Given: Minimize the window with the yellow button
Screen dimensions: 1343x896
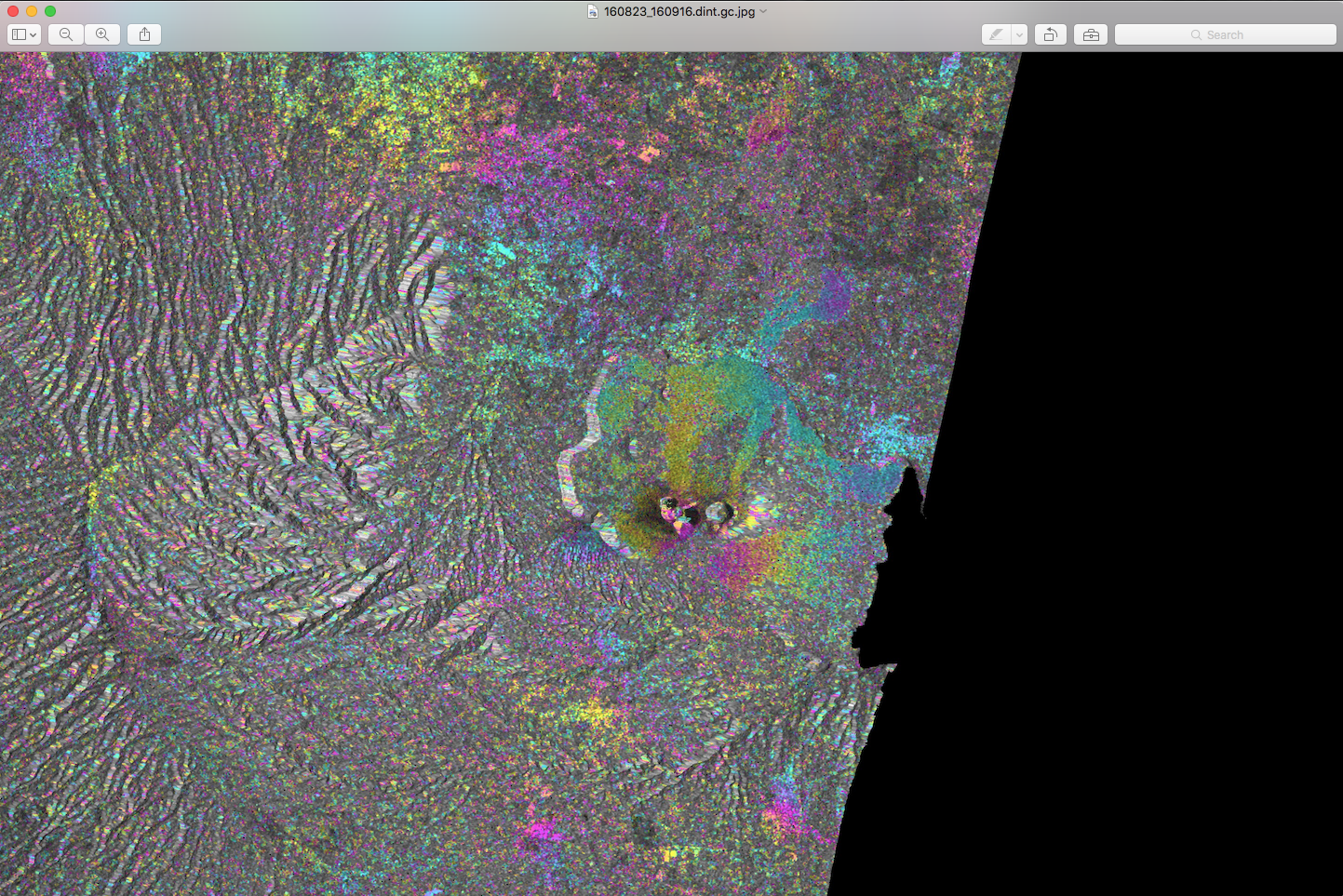Looking at the screenshot, I should (x=32, y=11).
